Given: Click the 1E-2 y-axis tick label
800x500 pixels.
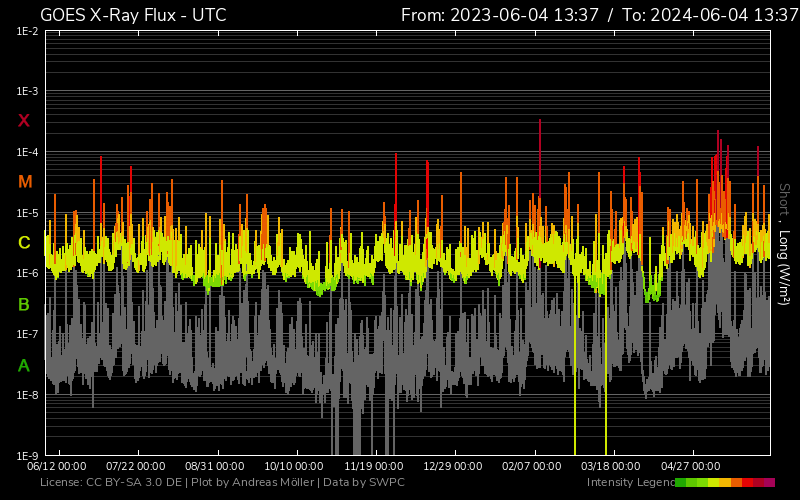Looking at the screenshot, I should [26, 31].
